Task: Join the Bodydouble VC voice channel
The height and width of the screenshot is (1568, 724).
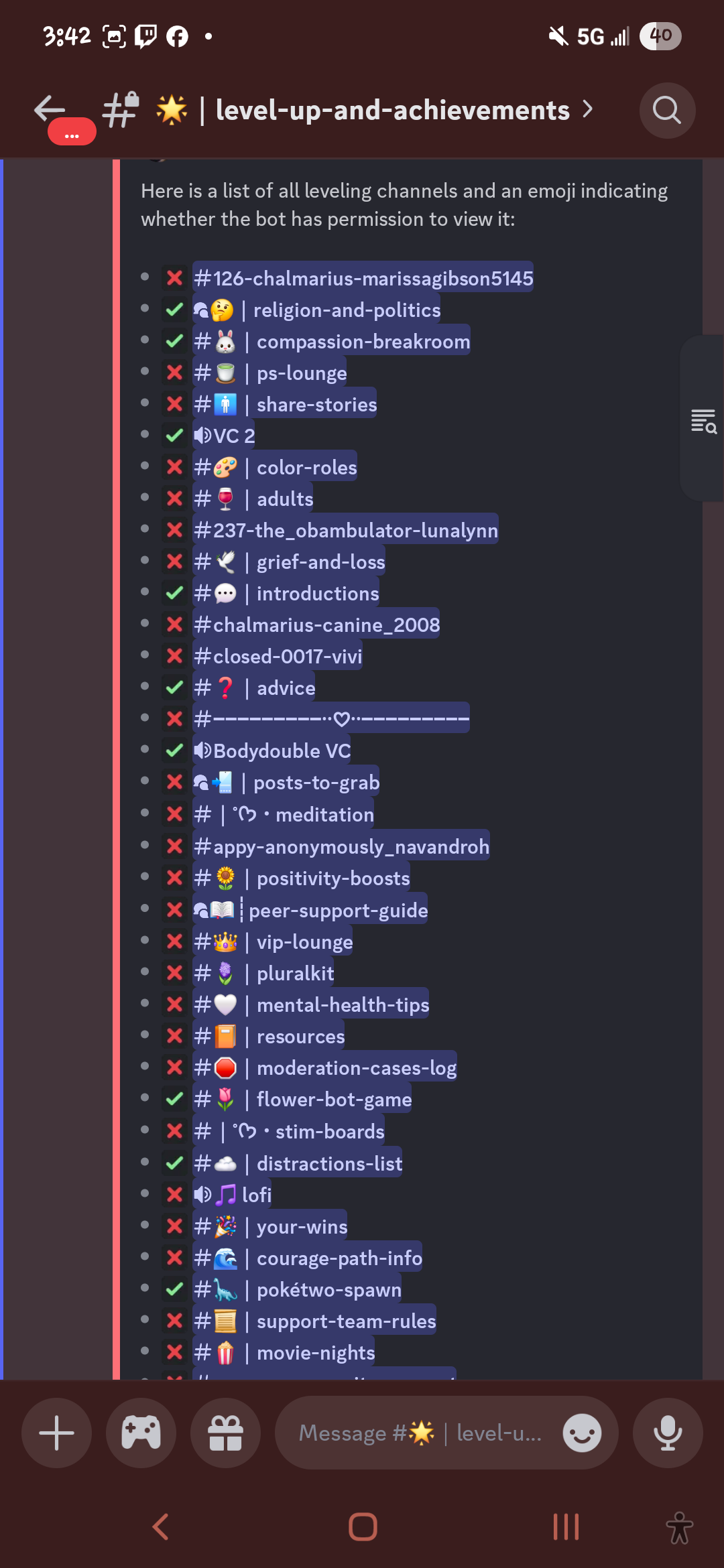Action: (x=271, y=750)
